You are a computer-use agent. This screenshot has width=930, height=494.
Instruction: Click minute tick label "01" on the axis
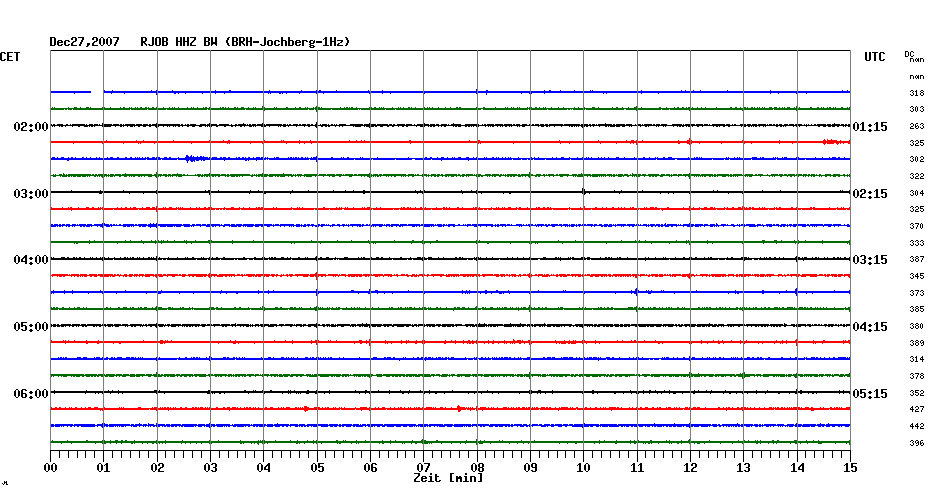pyautogui.click(x=103, y=468)
